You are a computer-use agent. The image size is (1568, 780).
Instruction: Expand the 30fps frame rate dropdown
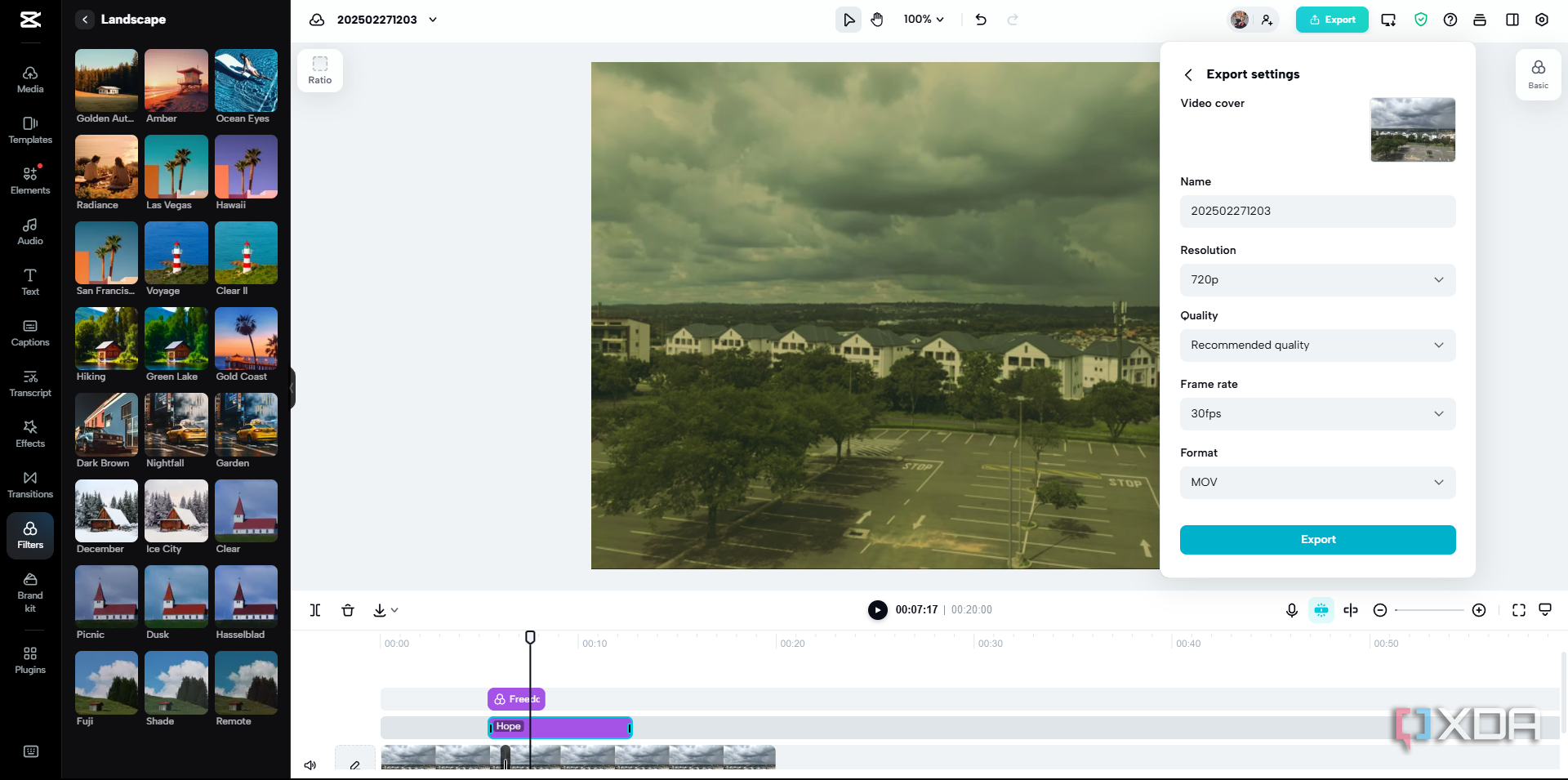1318,414
